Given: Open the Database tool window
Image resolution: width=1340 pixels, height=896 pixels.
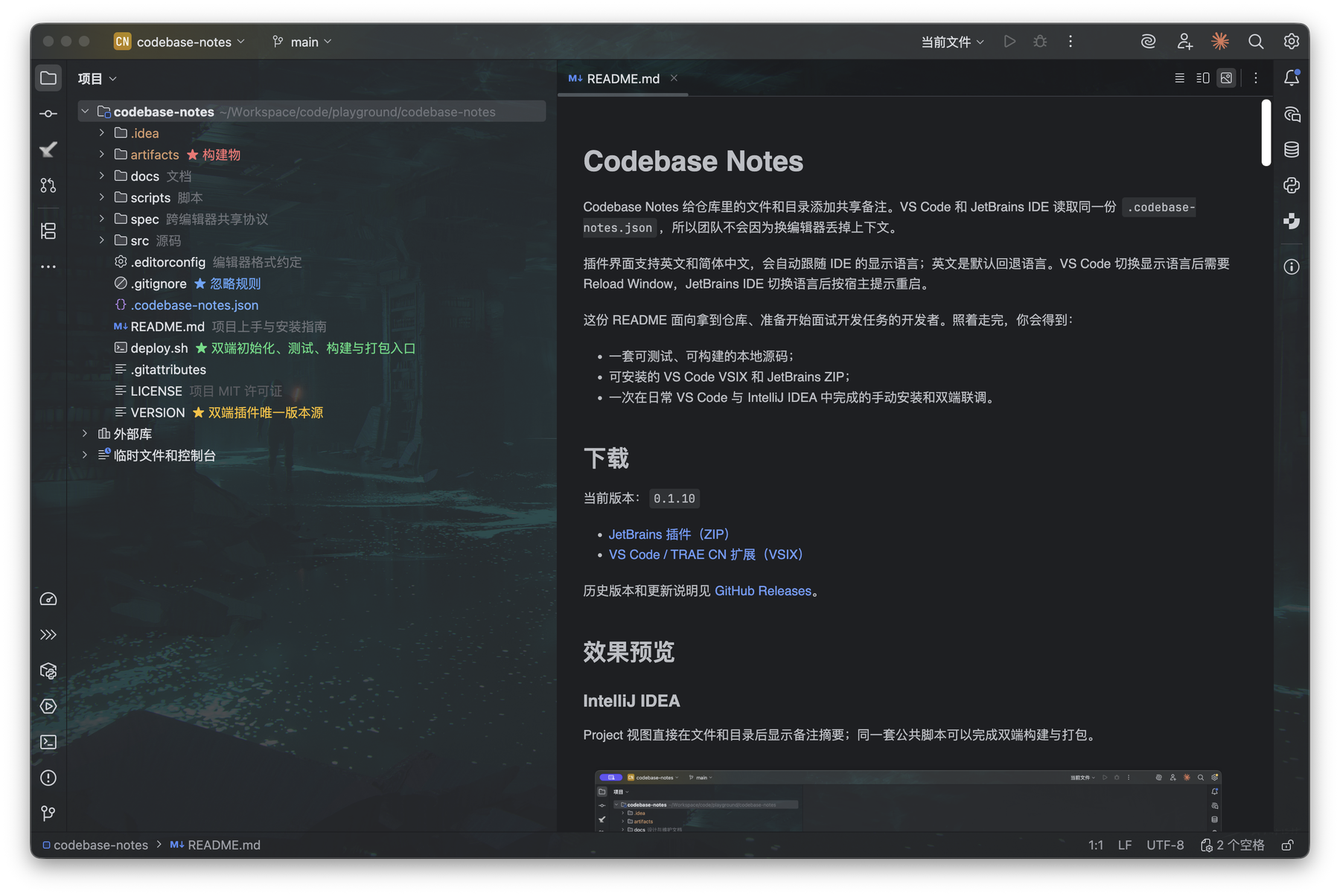Looking at the screenshot, I should [1292, 150].
